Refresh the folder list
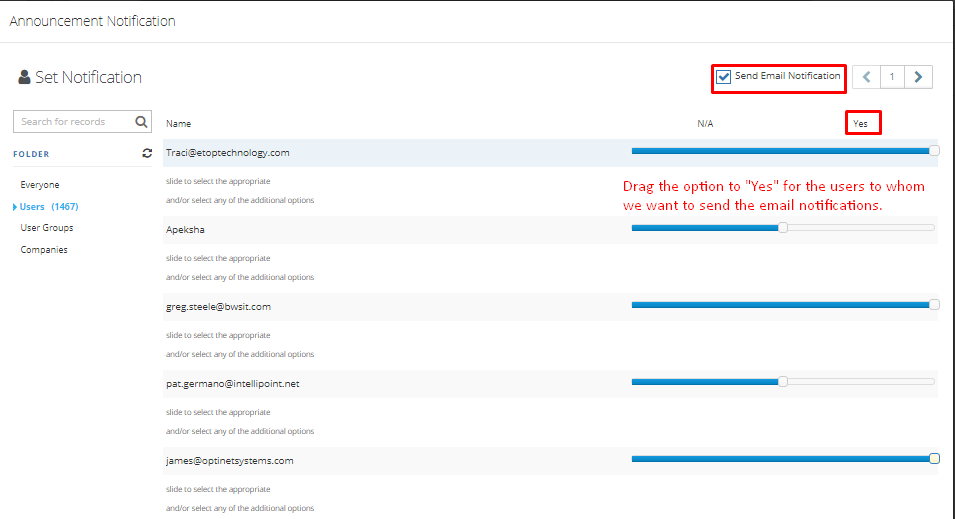Screen dimensions: 955x519 [x=147, y=154]
